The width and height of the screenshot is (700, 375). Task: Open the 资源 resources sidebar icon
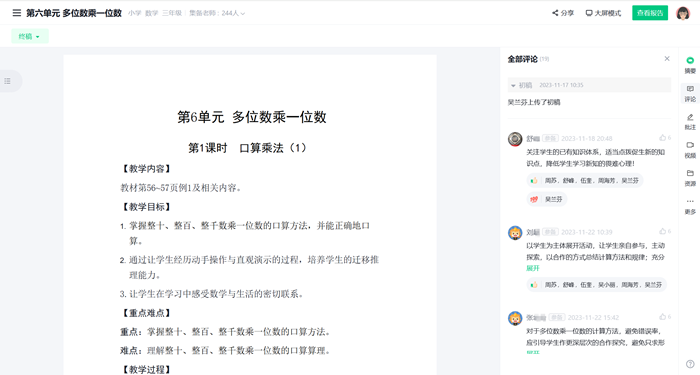click(690, 178)
